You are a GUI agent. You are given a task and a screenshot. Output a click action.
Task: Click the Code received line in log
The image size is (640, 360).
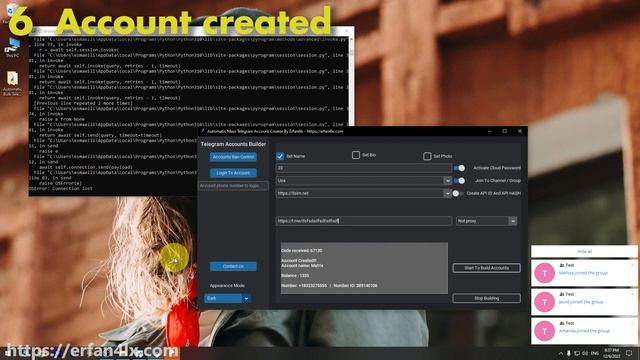coord(301,250)
